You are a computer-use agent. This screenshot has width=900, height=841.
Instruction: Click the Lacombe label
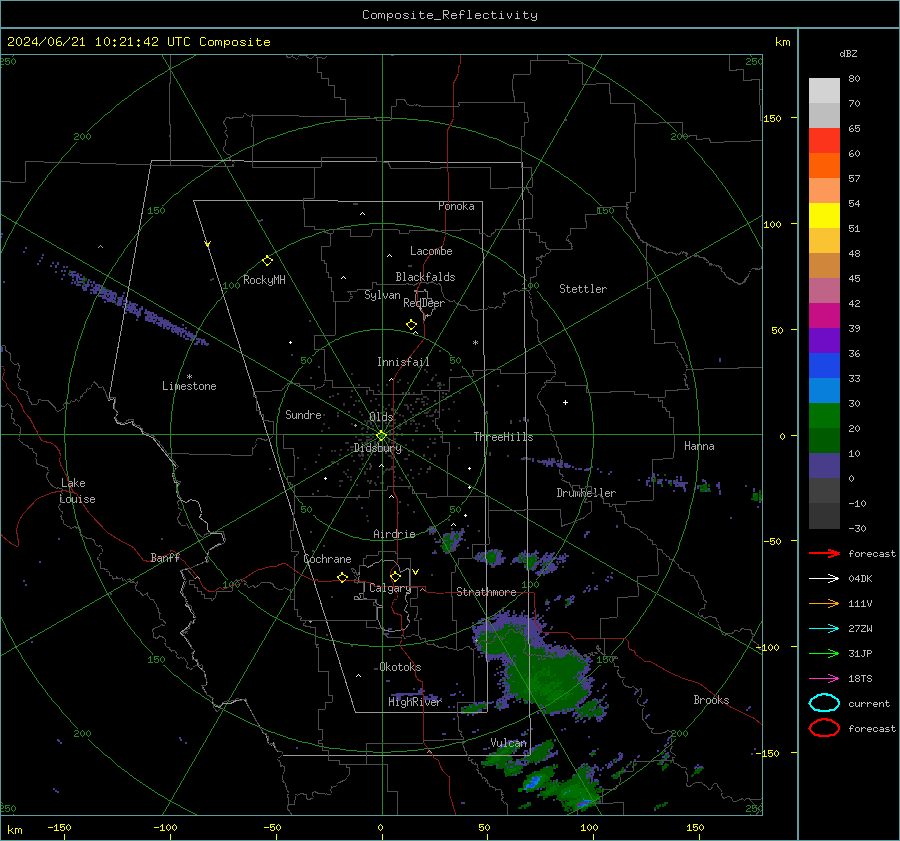[x=431, y=251]
